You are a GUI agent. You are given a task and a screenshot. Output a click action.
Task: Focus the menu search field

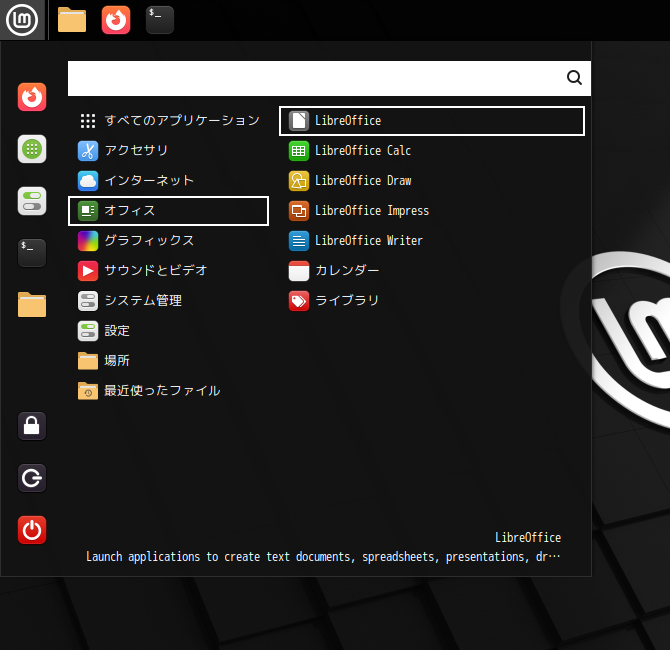point(329,78)
